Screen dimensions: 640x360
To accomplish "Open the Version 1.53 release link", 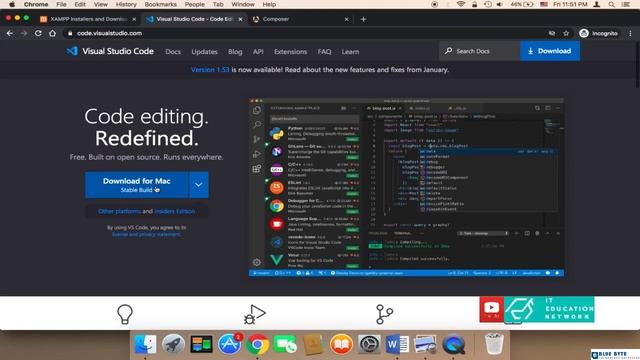I will pyautogui.click(x=210, y=70).
